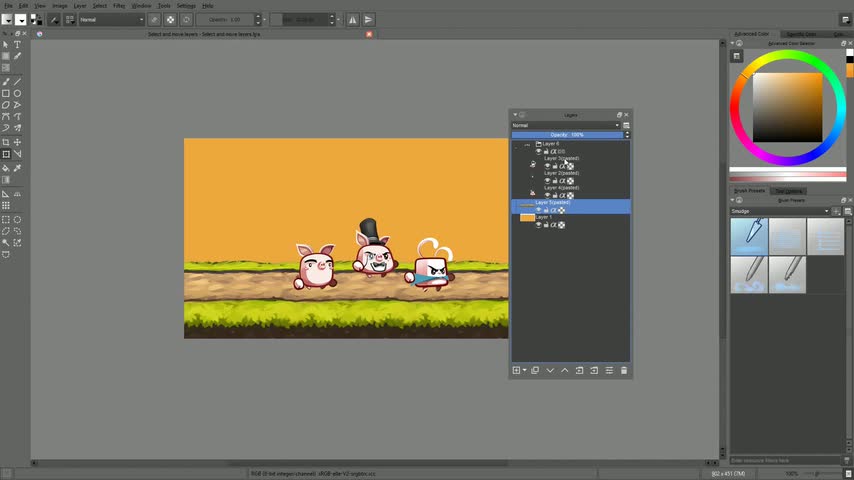Switch to the Brush Presets tab
Screen dimensions: 854x480
pos(749,191)
